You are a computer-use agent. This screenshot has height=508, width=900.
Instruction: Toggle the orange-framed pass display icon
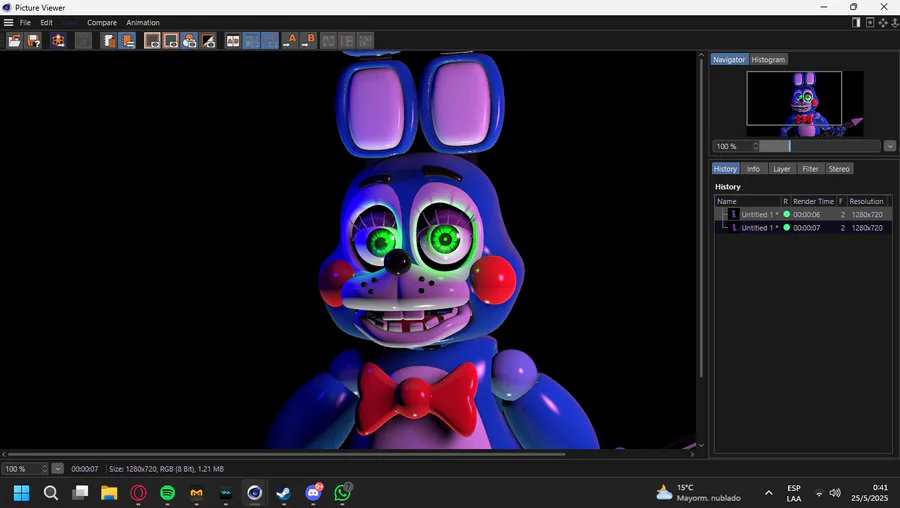[170, 41]
